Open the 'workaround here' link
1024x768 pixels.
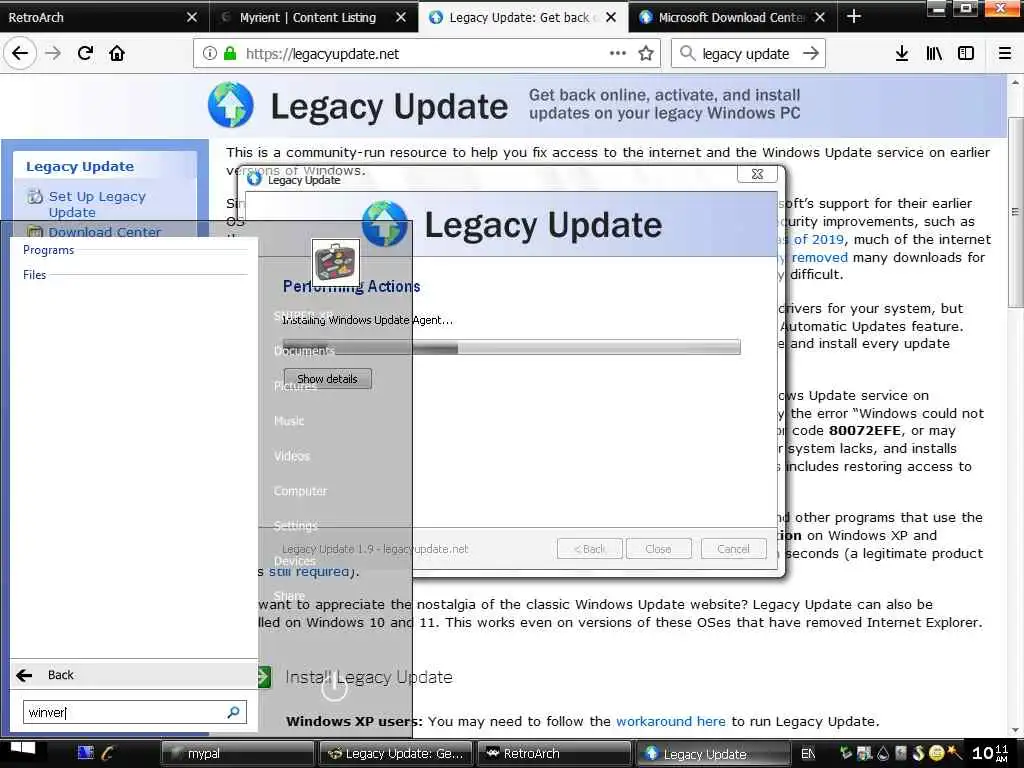coord(671,721)
